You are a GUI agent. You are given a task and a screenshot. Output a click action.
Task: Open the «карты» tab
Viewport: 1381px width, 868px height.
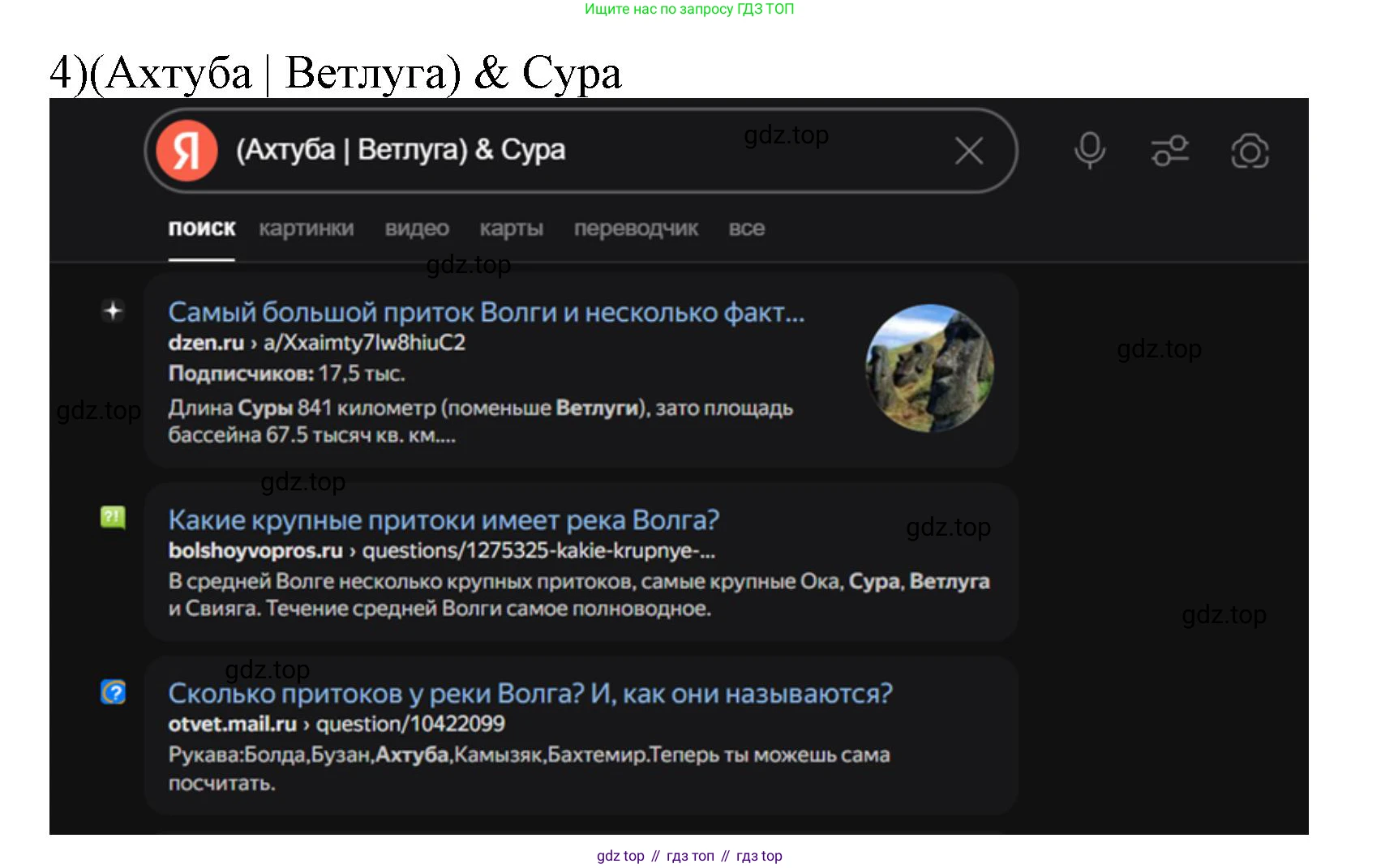coord(511,229)
